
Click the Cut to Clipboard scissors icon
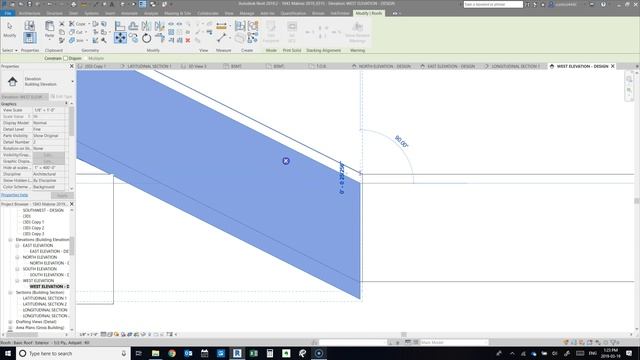pos(62,24)
